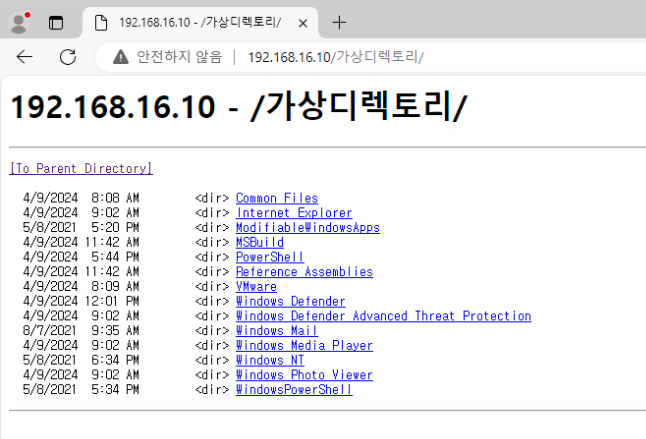
Task: Open the VMware directory link
Action: click(256, 286)
